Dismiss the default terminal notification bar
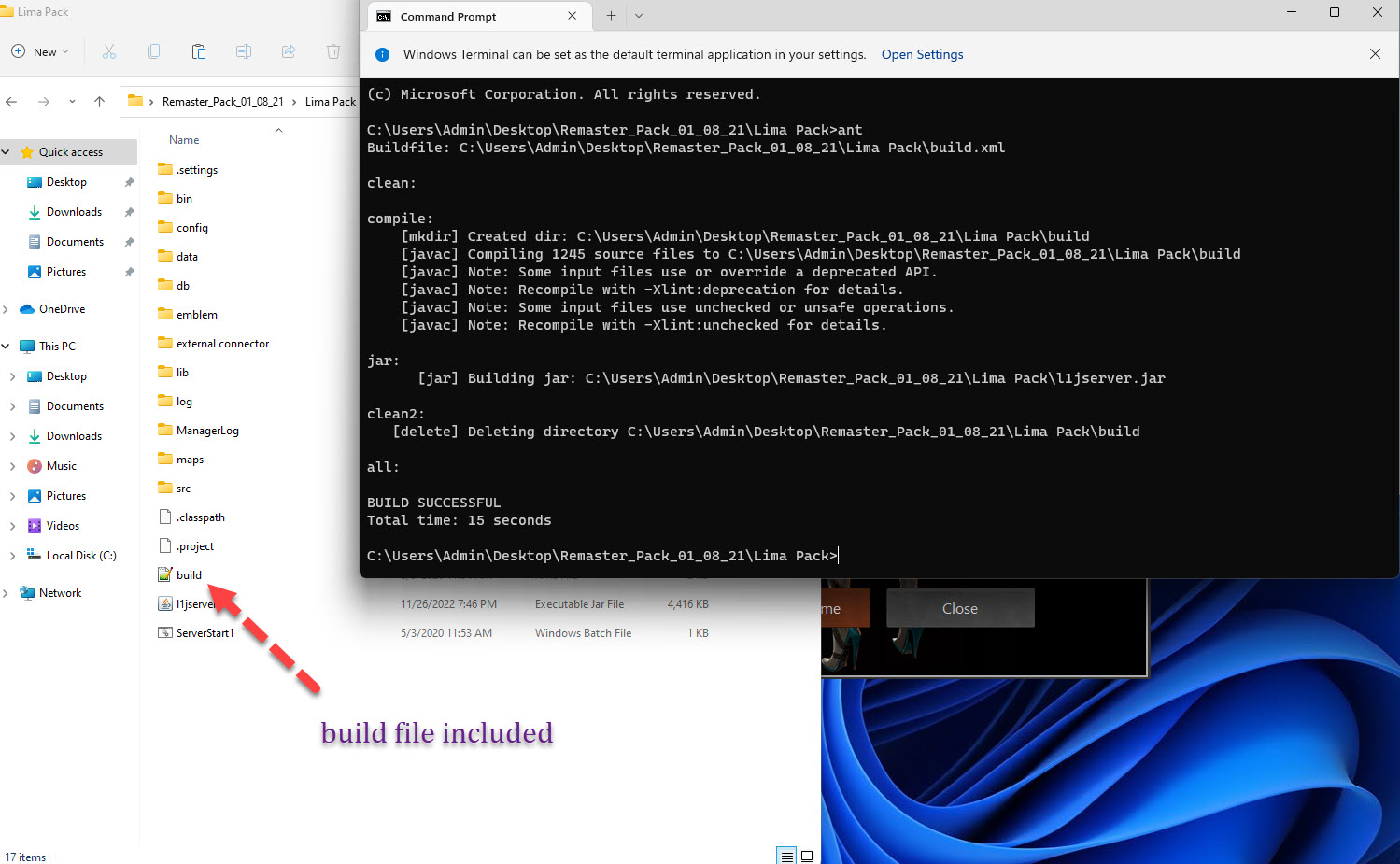The width and height of the screenshot is (1400, 864). (x=1375, y=54)
